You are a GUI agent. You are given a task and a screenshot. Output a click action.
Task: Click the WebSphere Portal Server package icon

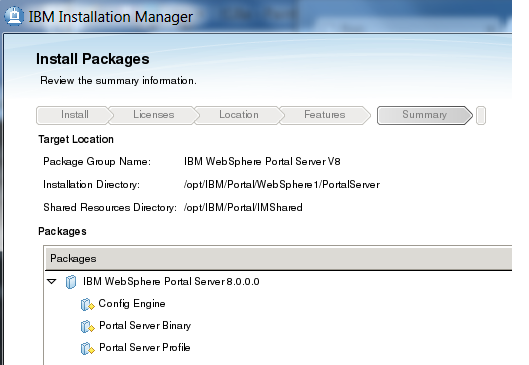(x=71, y=282)
